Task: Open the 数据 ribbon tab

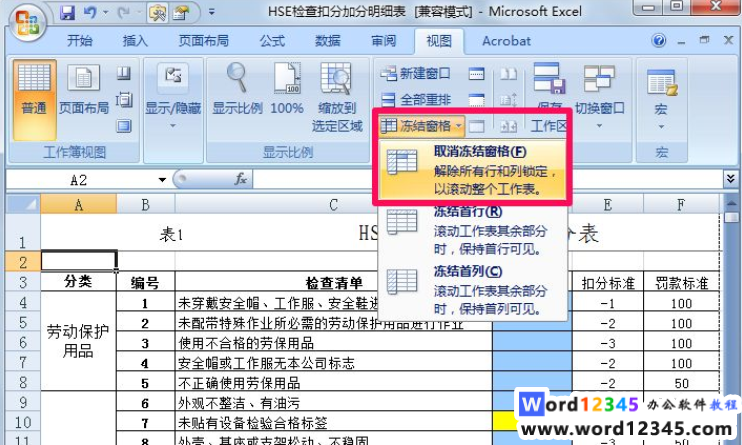Action: pos(328,41)
